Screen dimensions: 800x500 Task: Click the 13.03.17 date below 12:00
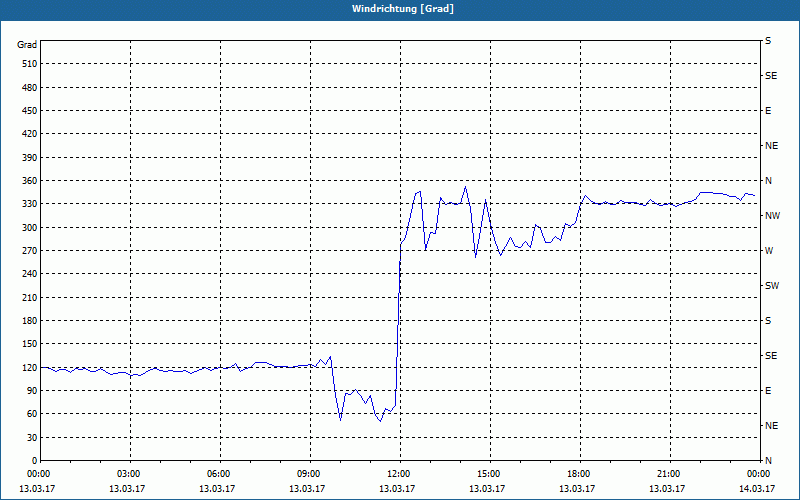tap(396, 489)
